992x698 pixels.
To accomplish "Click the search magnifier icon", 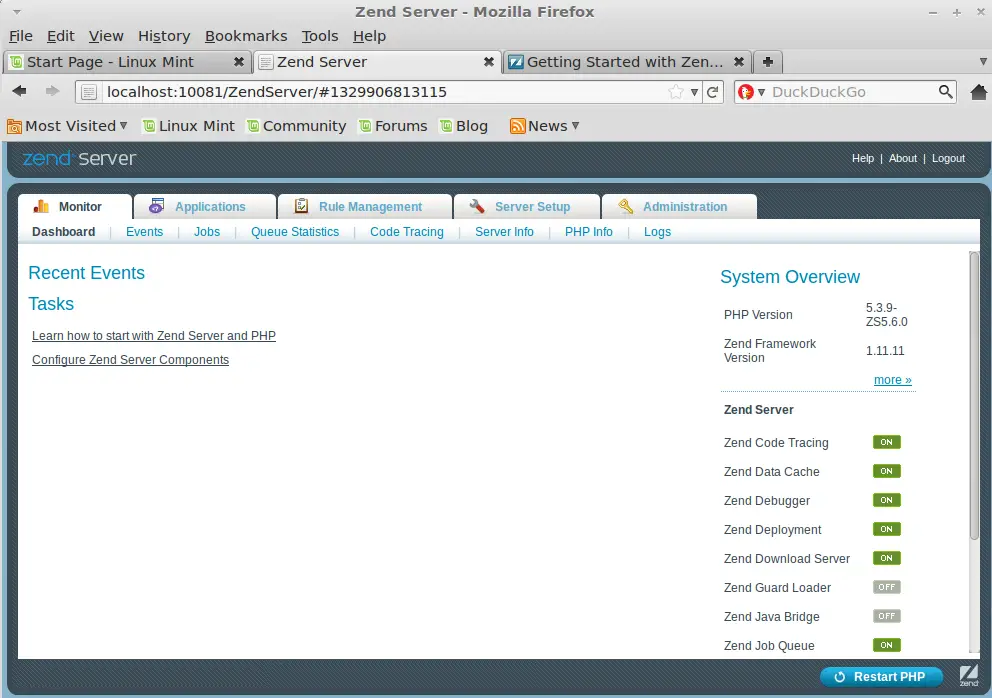I will coord(945,92).
